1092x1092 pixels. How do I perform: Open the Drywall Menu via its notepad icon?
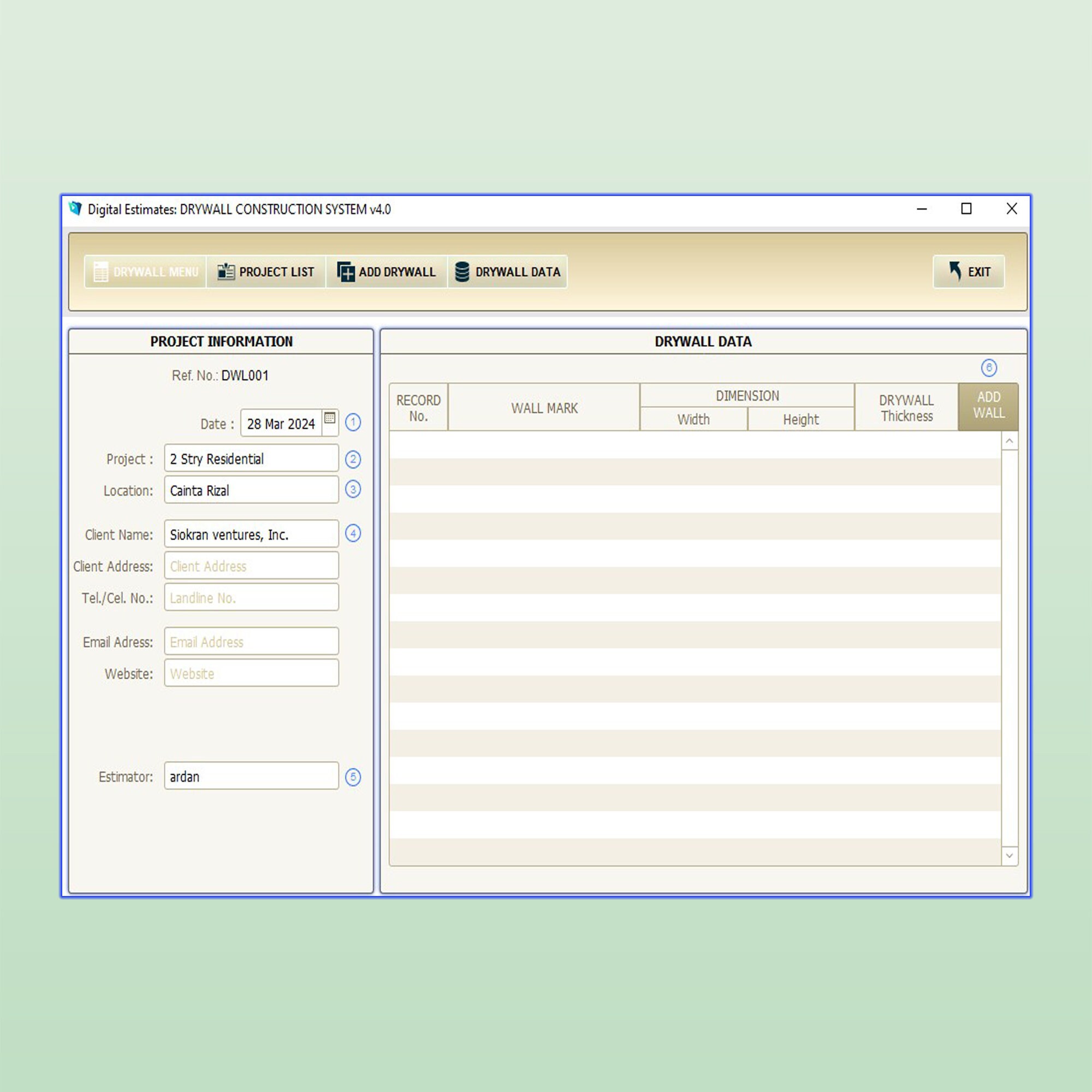(x=102, y=272)
